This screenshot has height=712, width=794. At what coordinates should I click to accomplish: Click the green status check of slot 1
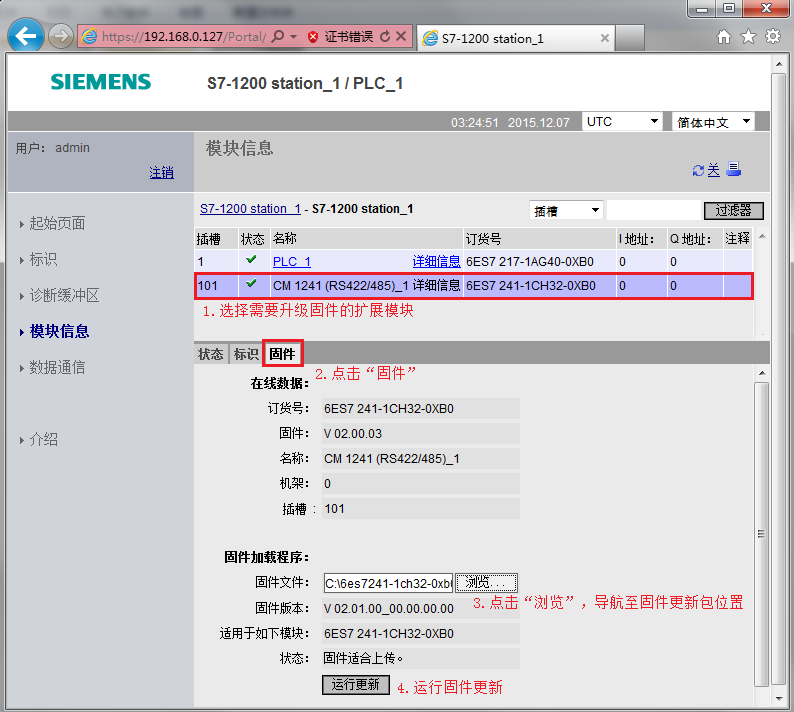251,260
